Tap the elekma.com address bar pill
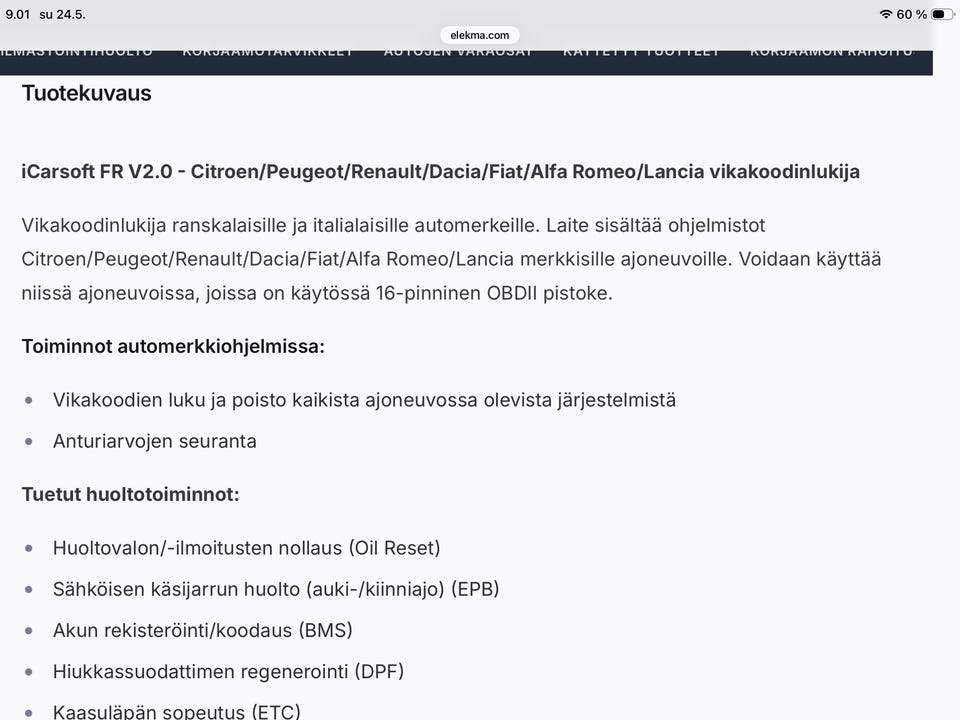This screenshot has width=960, height=720. [x=479, y=36]
